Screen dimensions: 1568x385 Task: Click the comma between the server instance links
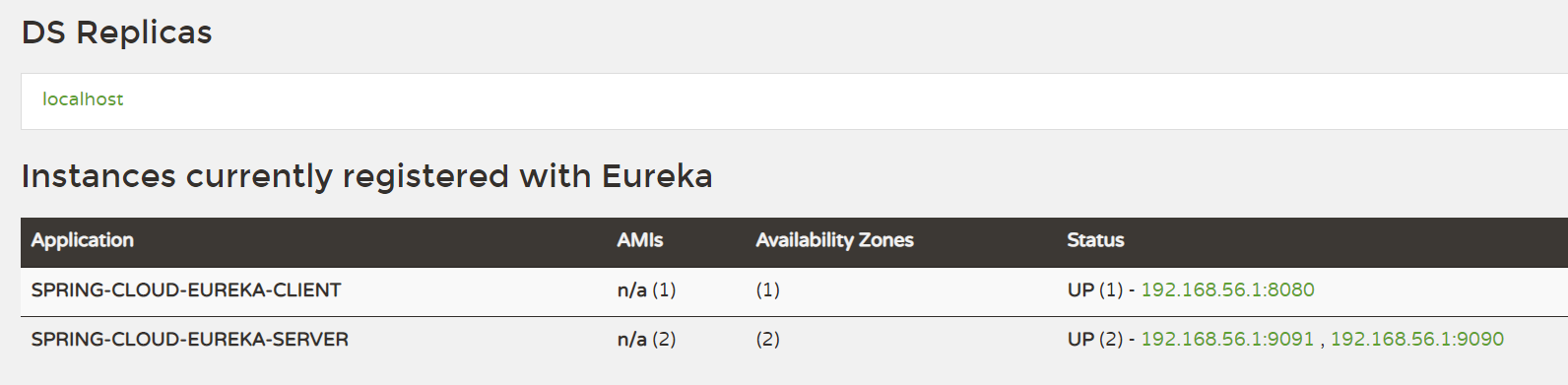[x=1322, y=343]
